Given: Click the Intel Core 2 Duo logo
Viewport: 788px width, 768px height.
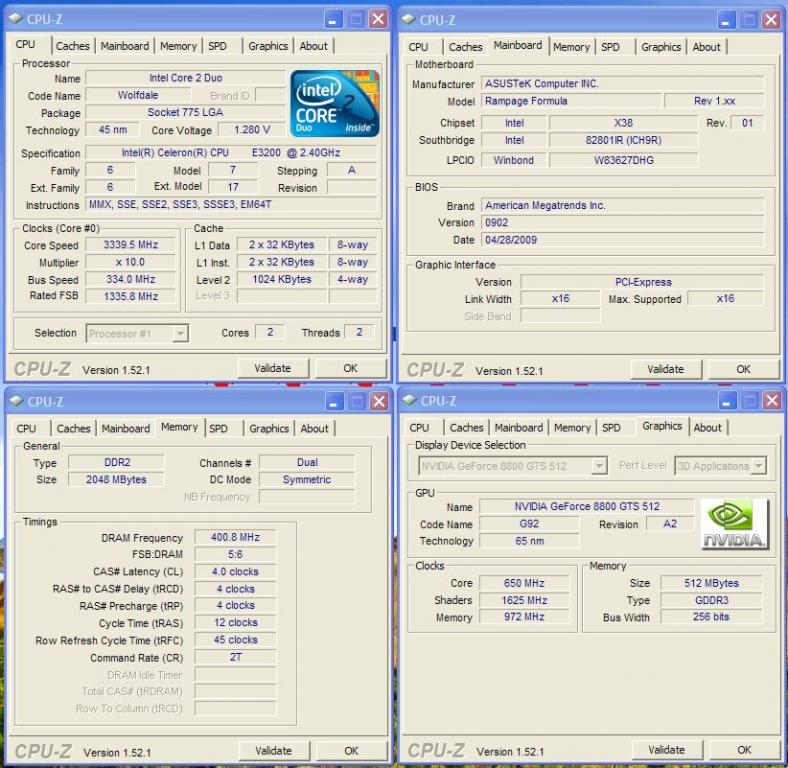Looking at the screenshot, I should [x=335, y=104].
